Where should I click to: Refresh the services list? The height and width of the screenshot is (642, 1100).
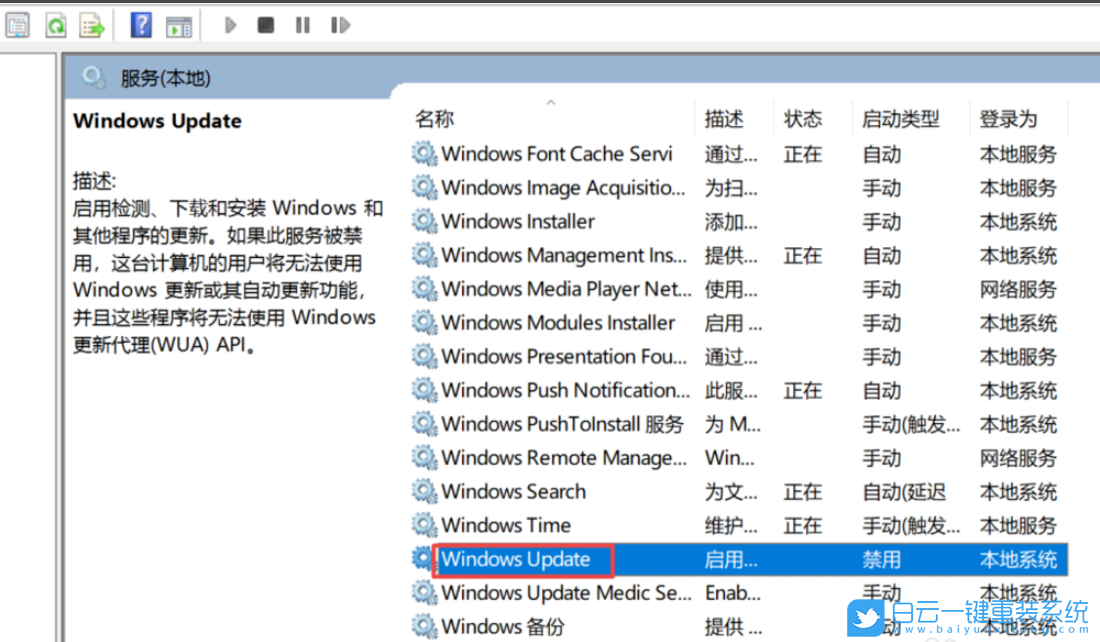[x=55, y=24]
